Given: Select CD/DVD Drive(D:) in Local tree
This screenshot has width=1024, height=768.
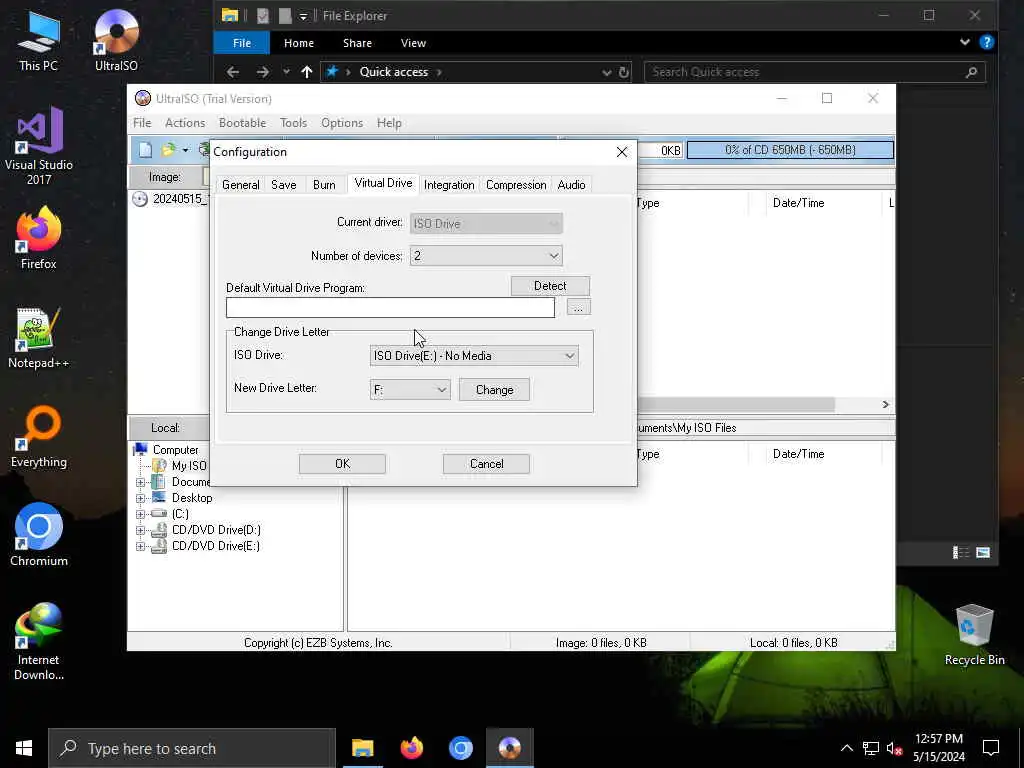Looking at the screenshot, I should click(216, 530).
